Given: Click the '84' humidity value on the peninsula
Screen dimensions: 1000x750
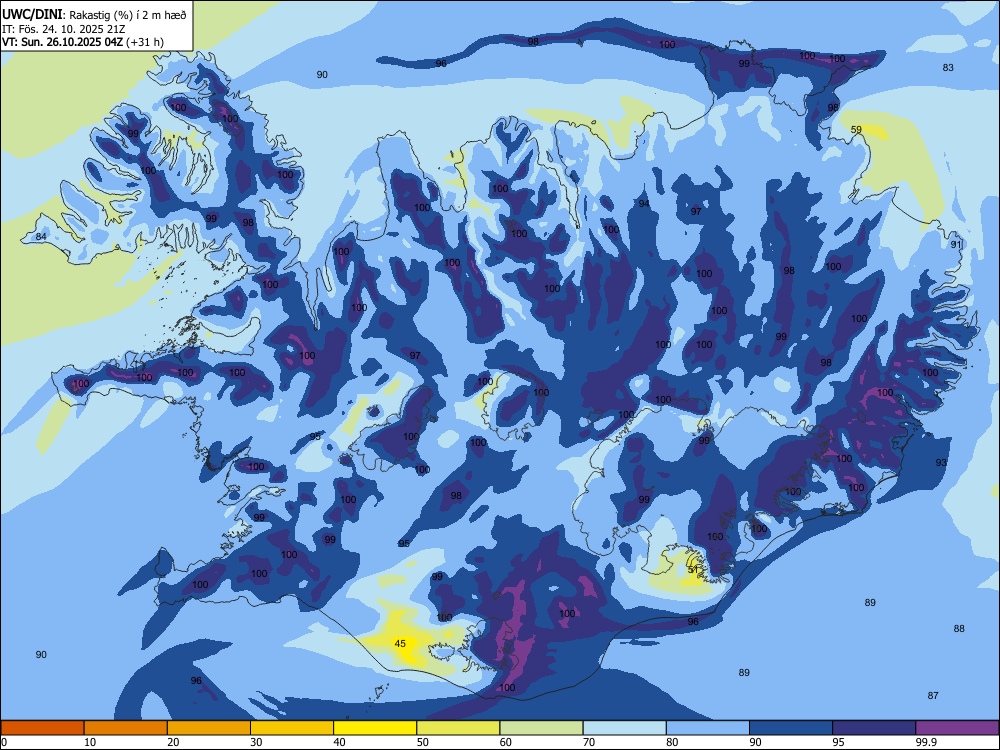Looking at the screenshot, I should click(x=41, y=237).
